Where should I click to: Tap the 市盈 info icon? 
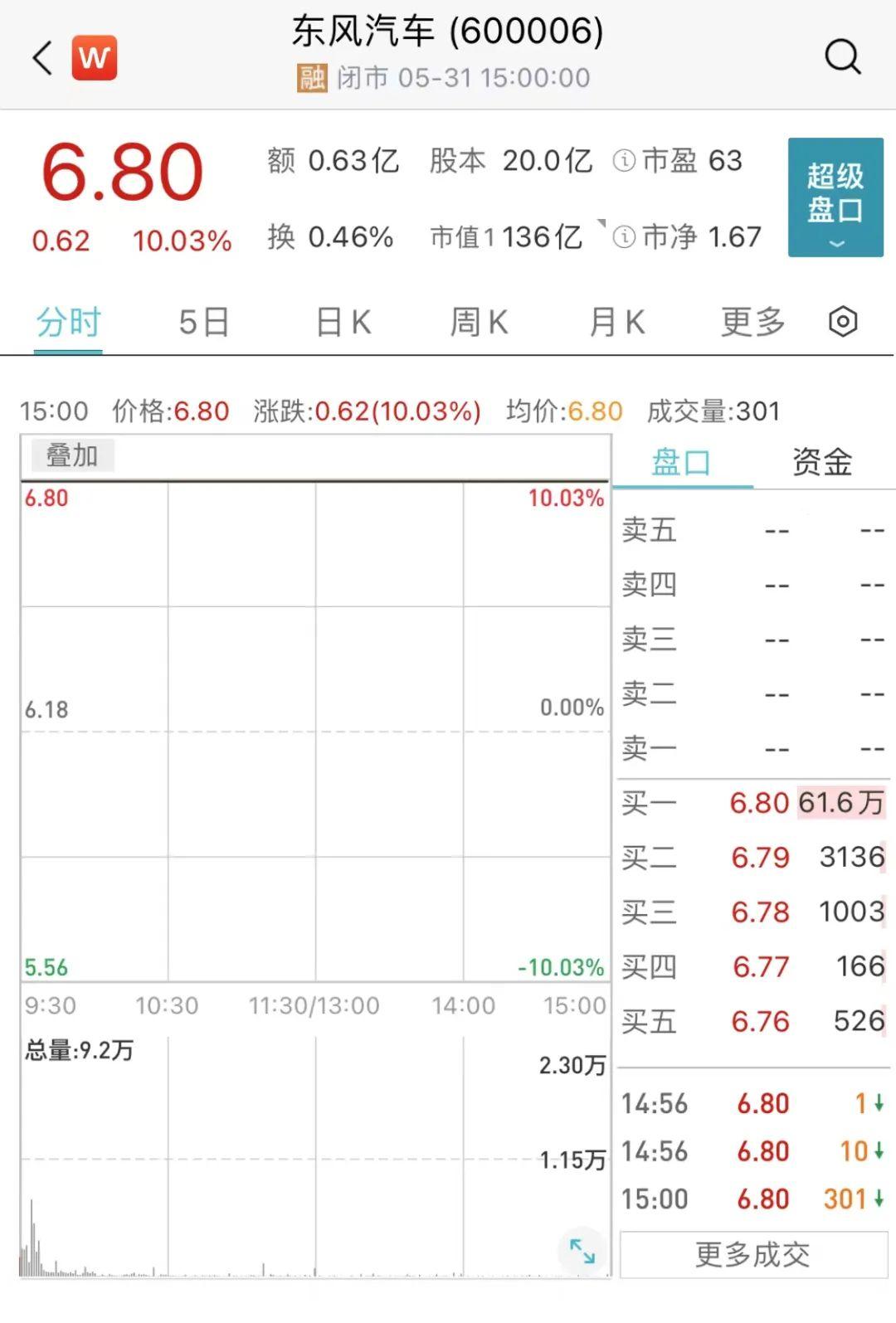624,161
